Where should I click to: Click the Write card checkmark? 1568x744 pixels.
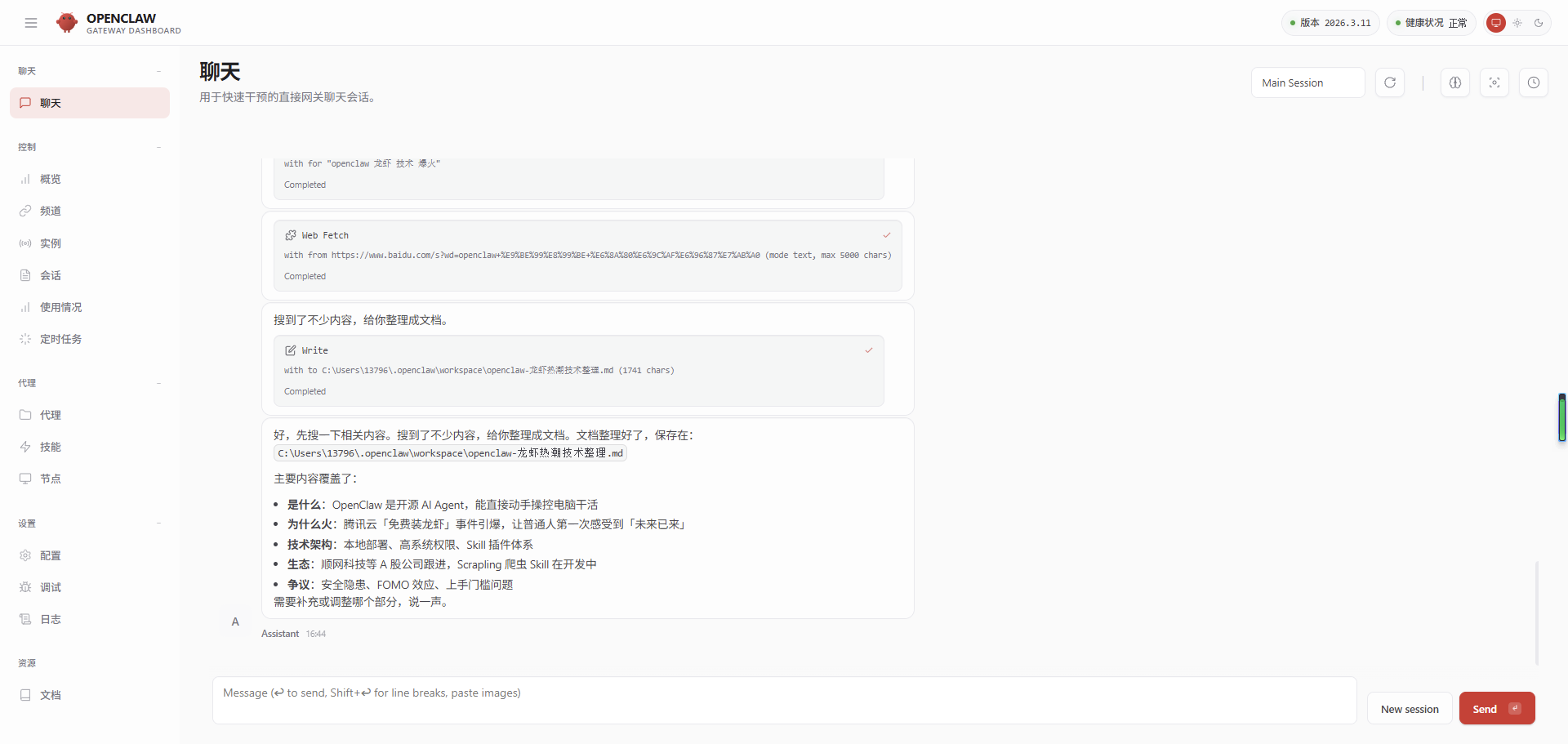point(869,350)
